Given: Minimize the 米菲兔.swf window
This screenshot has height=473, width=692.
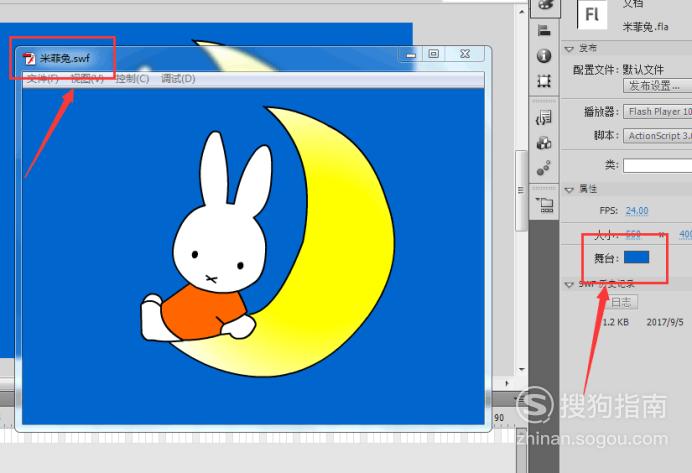Looking at the screenshot, I should click(411, 54).
